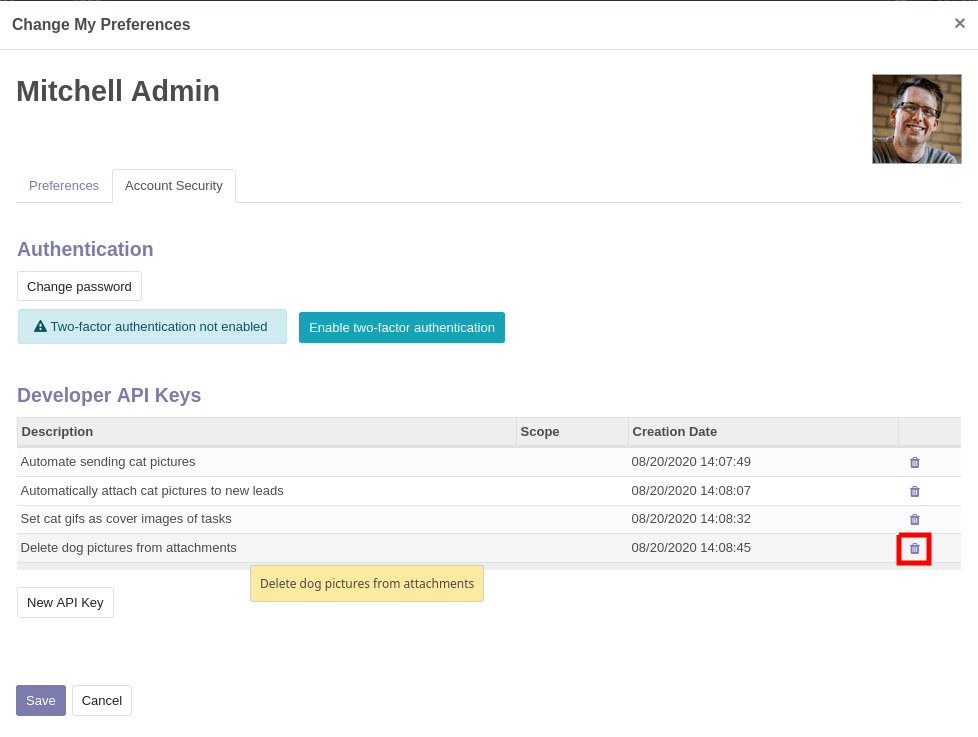Select the 'Automate sending cat pictures' description text
The width and height of the screenshot is (978, 737).
[108, 462]
